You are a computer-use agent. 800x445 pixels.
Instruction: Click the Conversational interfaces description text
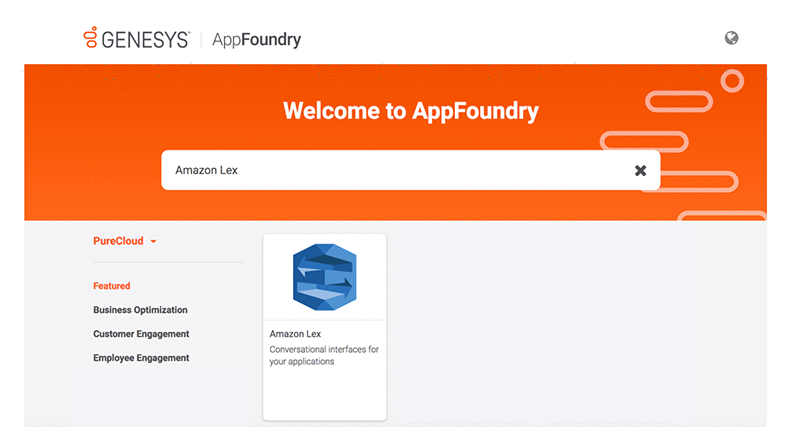[x=324, y=355]
